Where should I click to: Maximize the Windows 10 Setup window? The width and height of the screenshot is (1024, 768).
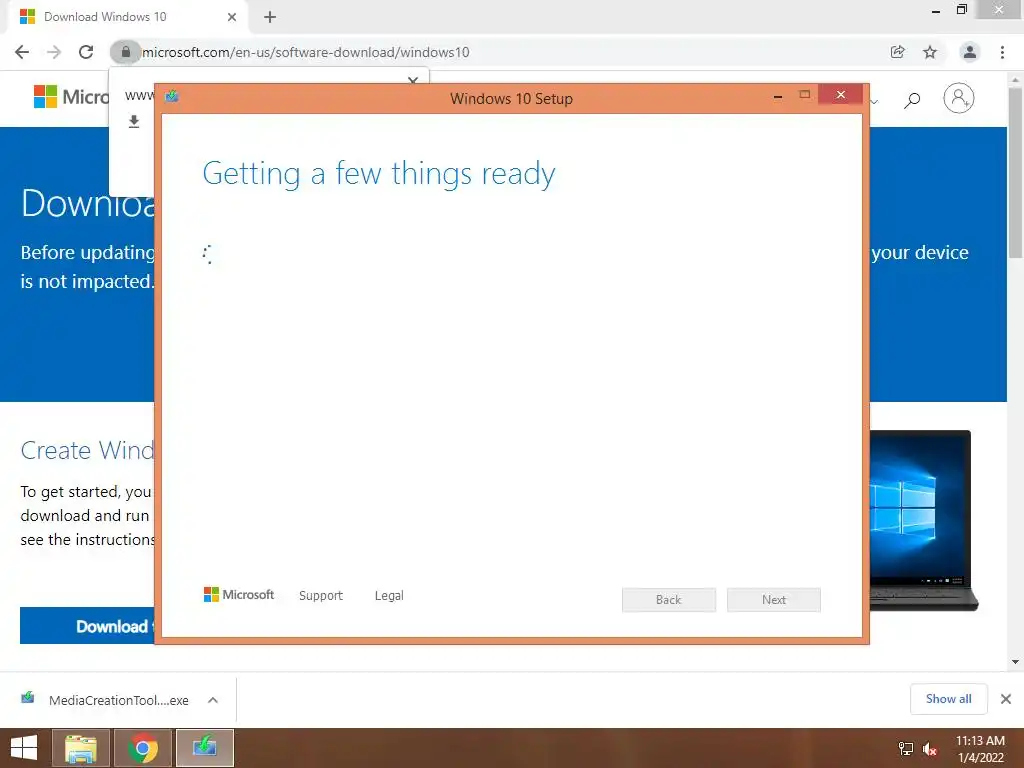coord(805,95)
